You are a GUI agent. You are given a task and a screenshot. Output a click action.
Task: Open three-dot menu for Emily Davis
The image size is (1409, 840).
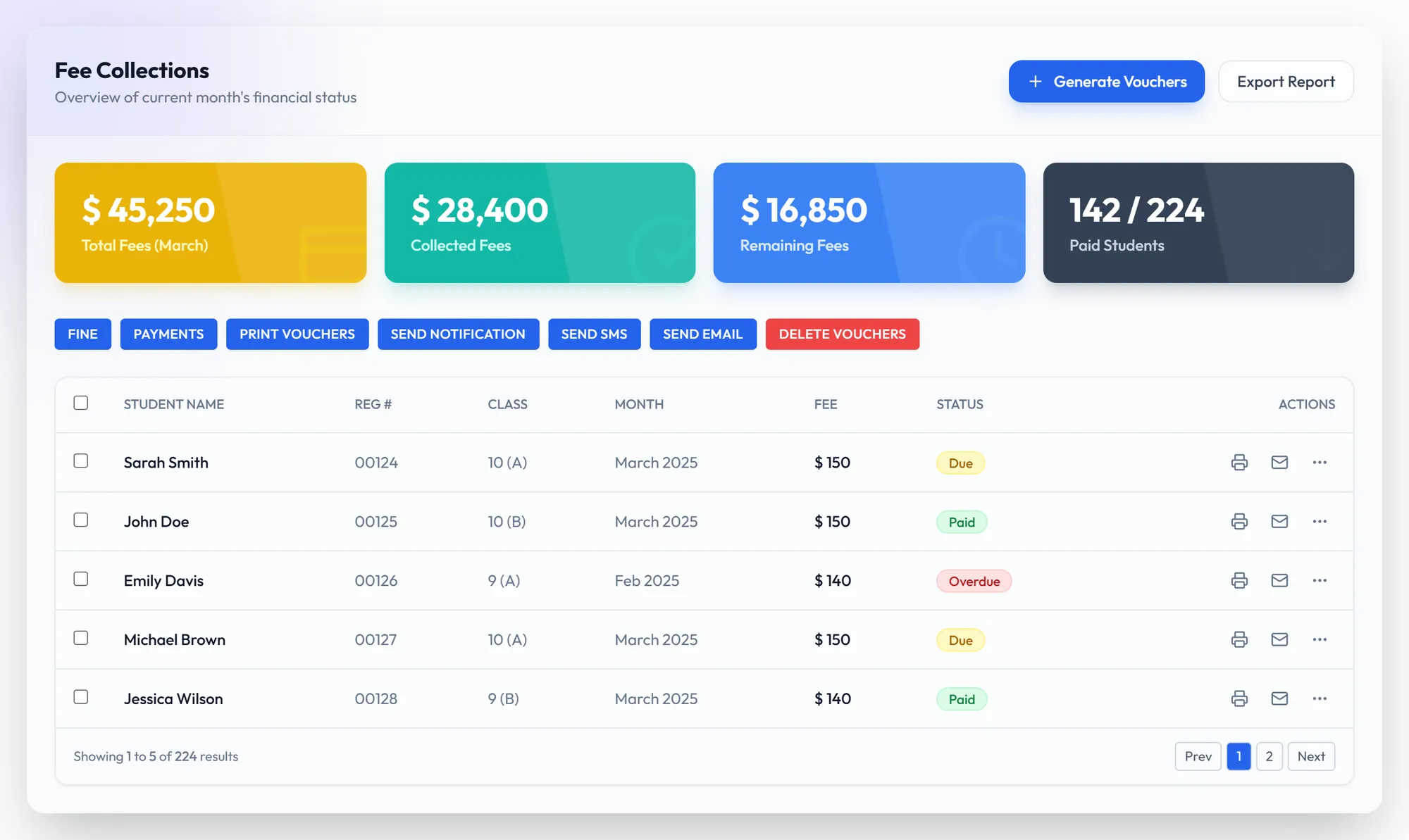pos(1320,581)
